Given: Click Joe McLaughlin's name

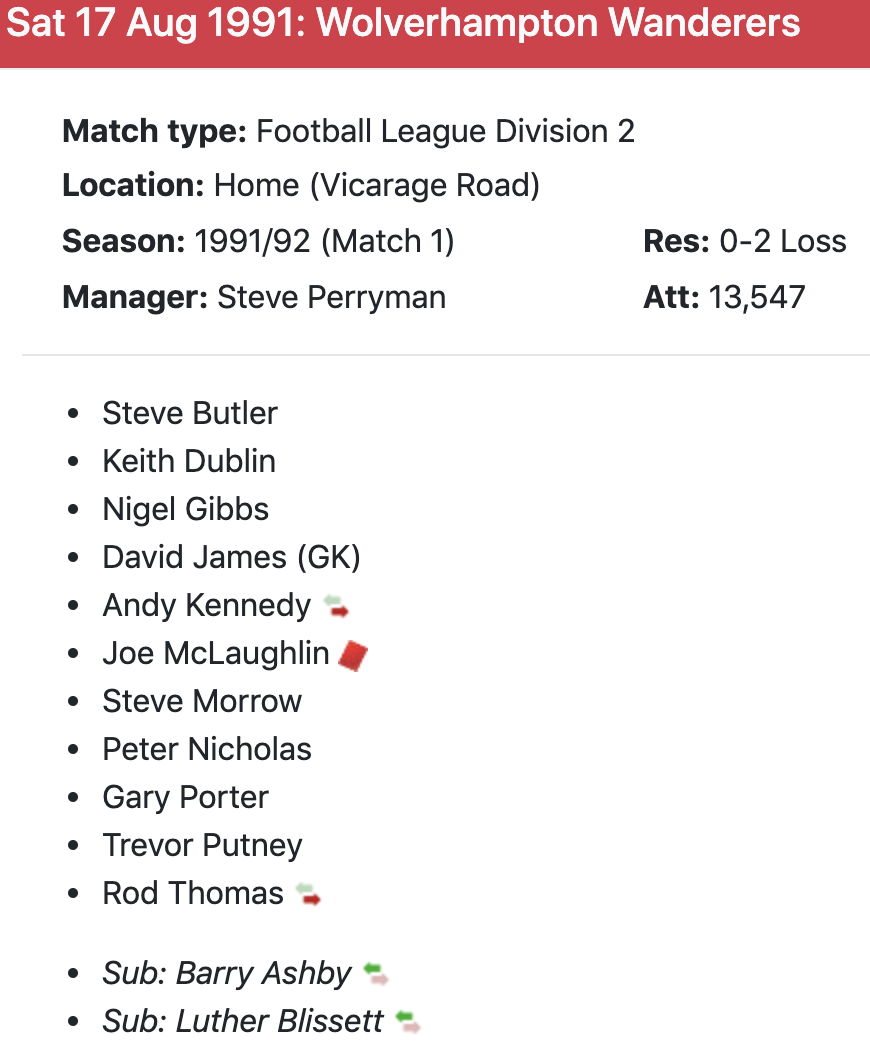Looking at the screenshot, I should click(216, 653).
